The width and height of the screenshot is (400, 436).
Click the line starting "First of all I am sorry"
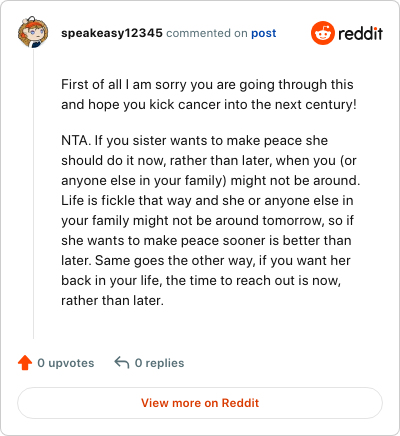[x=207, y=84]
